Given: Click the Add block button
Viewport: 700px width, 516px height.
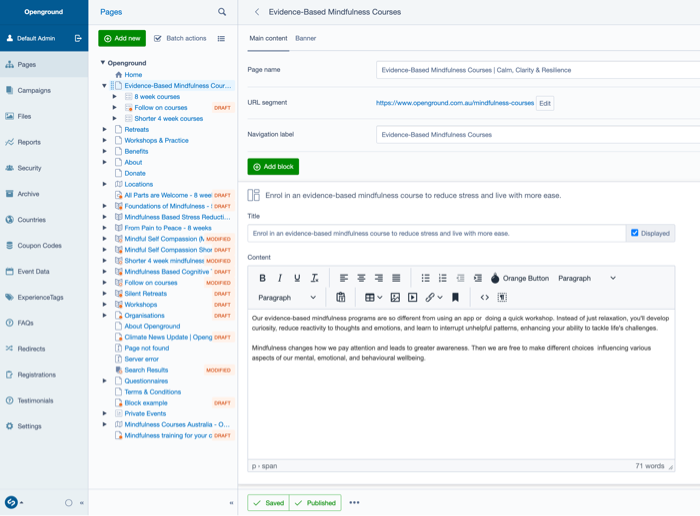Looking at the screenshot, I should [273, 166].
